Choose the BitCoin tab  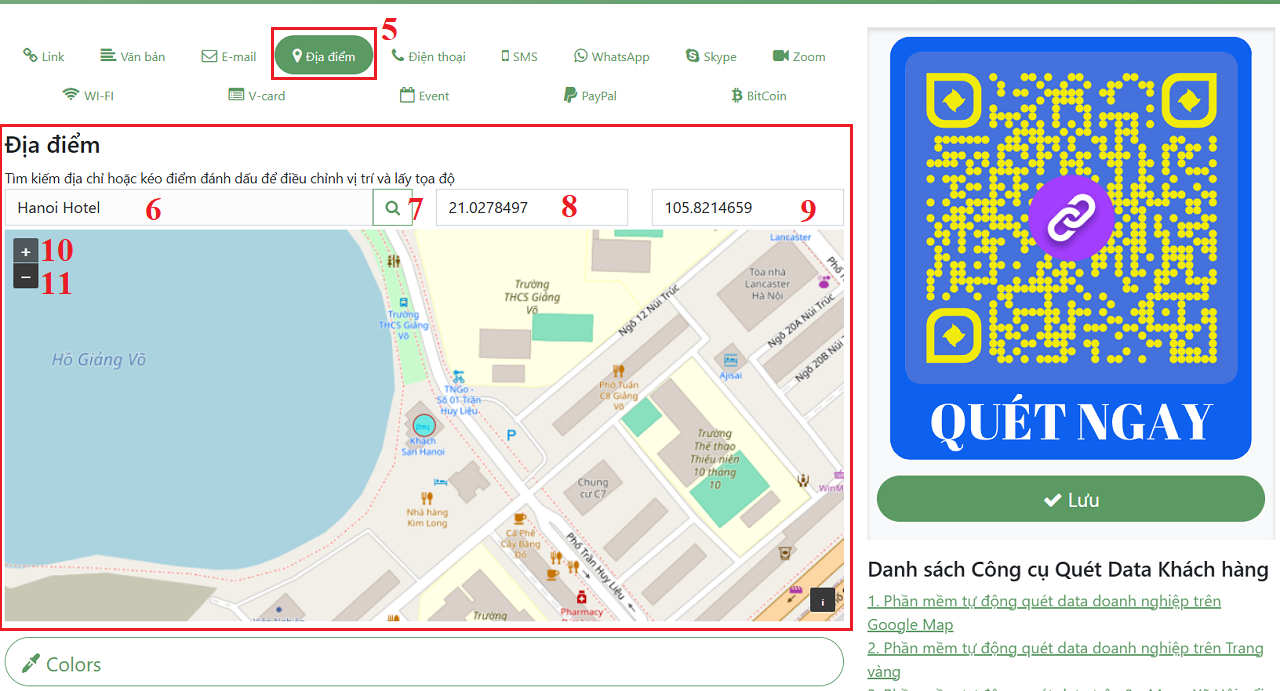pos(759,96)
